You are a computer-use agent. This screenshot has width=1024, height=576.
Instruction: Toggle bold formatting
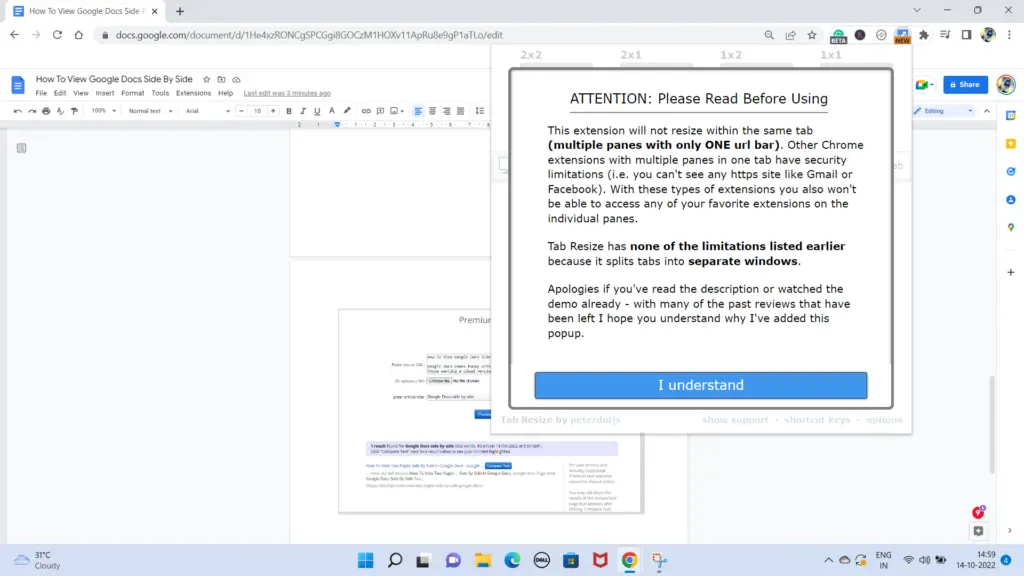tap(289, 111)
